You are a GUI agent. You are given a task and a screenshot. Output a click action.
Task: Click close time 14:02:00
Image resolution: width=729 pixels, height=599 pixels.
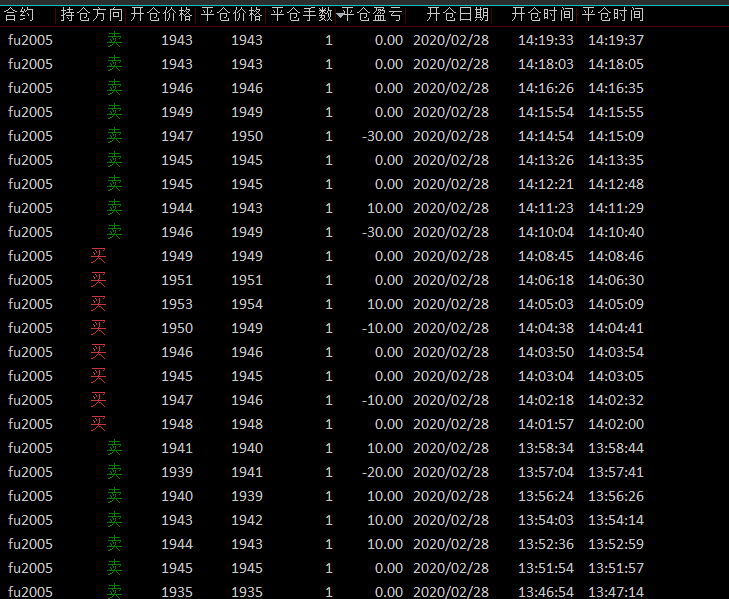616,424
